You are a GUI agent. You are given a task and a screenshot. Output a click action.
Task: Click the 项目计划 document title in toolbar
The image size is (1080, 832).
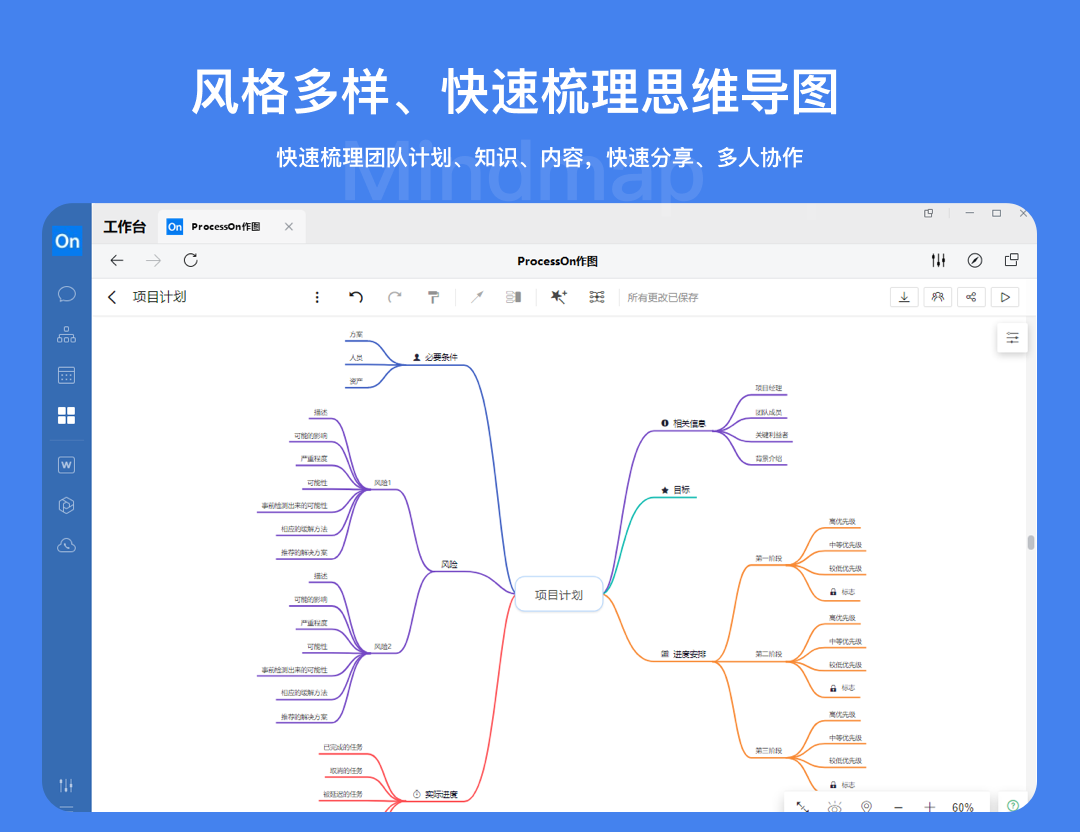(159, 297)
